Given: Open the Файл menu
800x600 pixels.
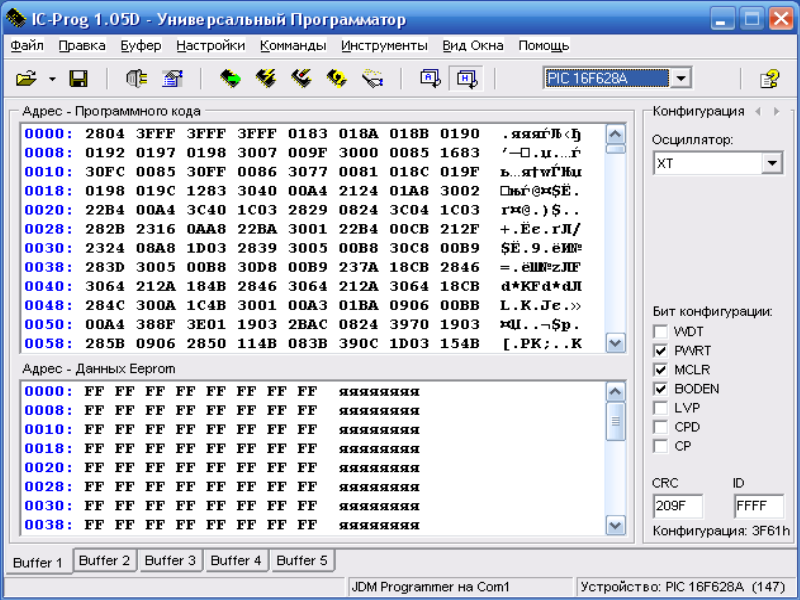Looking at the screenshot, I should (27, 45).
